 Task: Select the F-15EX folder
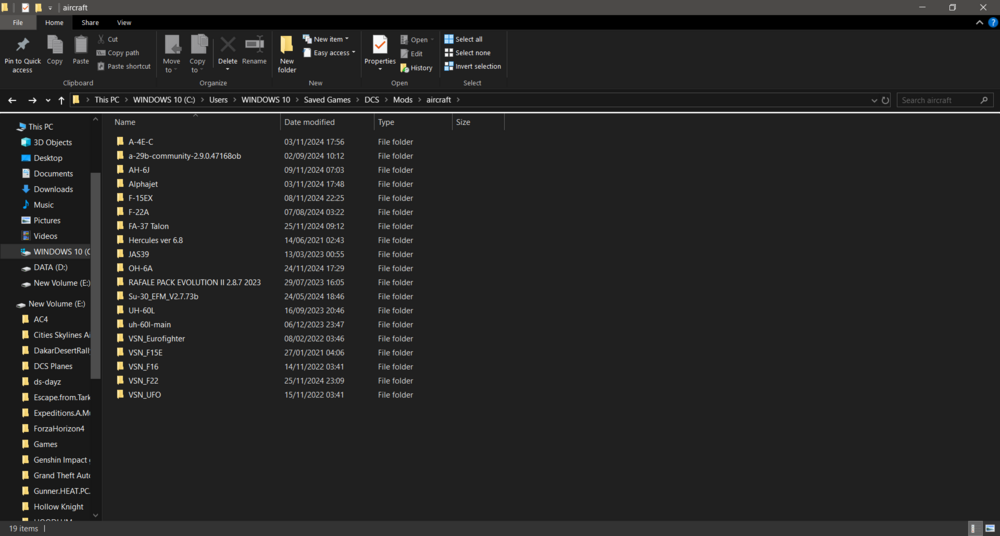click(x=140, y=198)
